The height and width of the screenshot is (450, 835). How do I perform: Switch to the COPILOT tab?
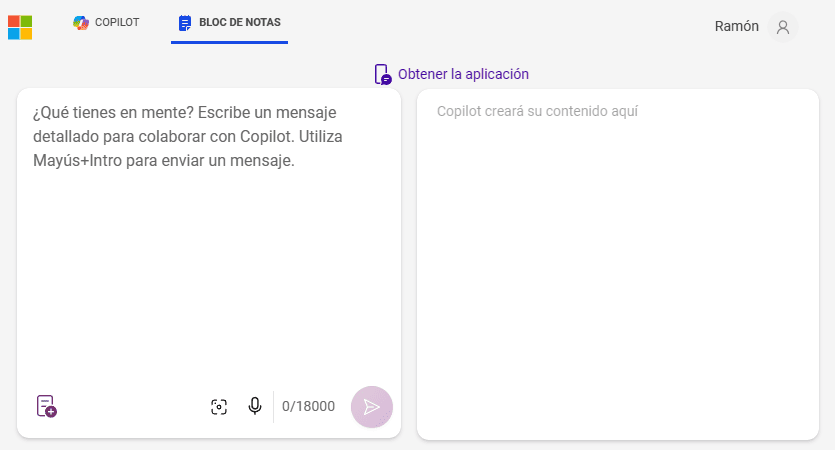[x=107, y=22]
